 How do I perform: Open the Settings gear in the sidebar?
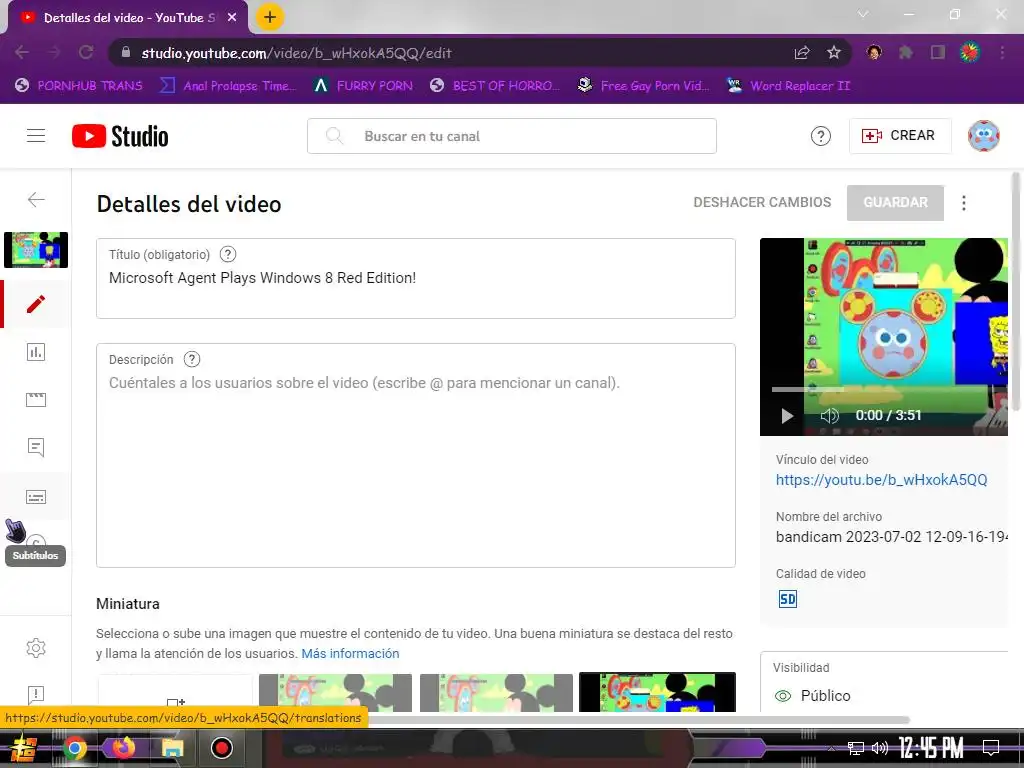coord(36,647)
